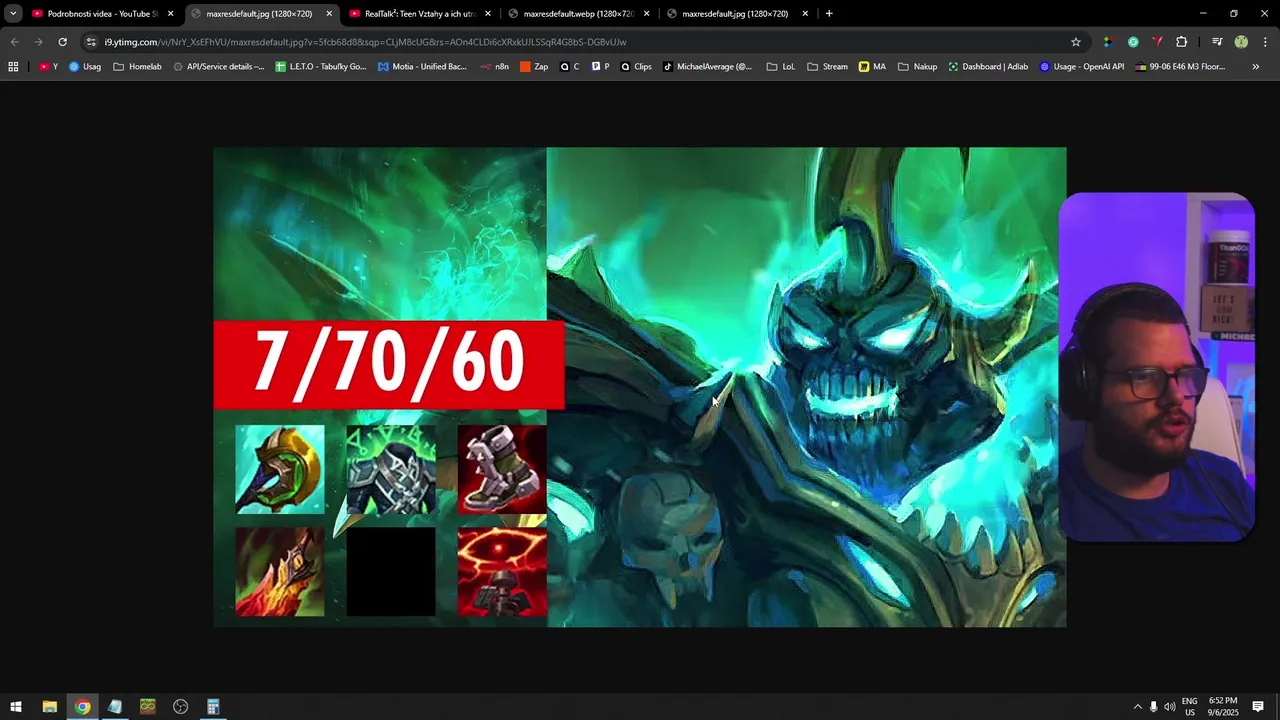1280x720 pixels.
Task: Open Chrome three-dot menu
Action: [x=1266, y=42]
